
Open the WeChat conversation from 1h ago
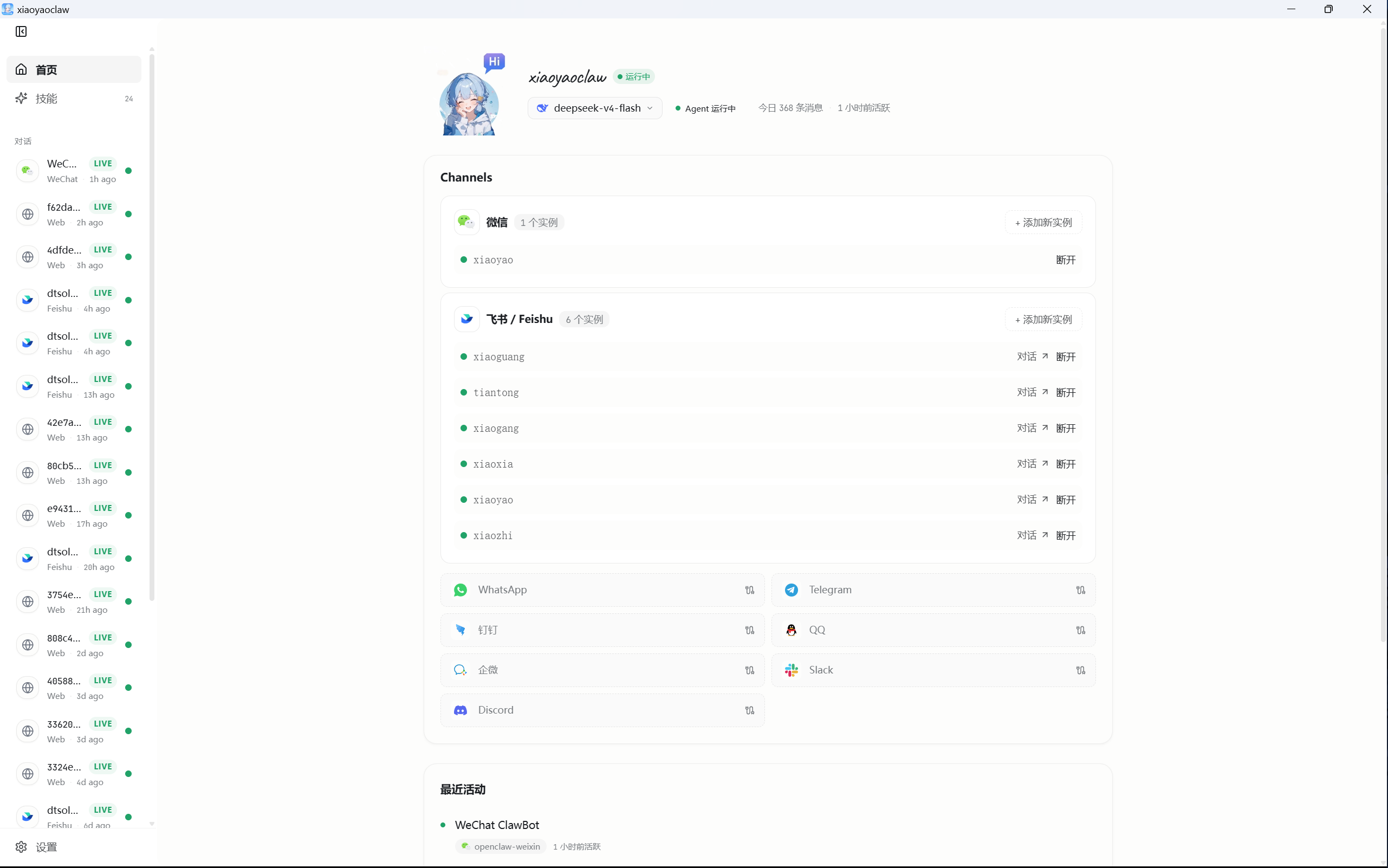click(x=74, y=171)
